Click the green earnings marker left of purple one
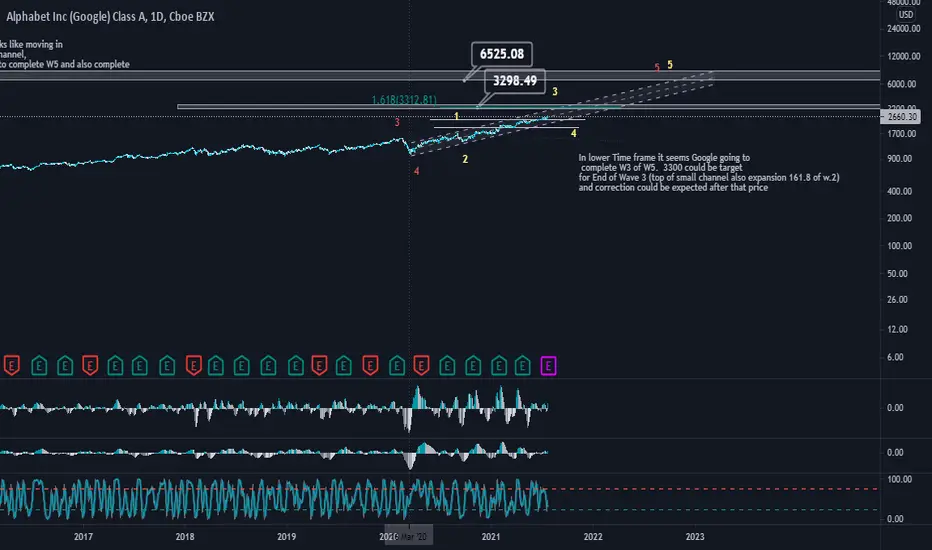The height and width of the screenshot is (550, 932). (522, 365)
